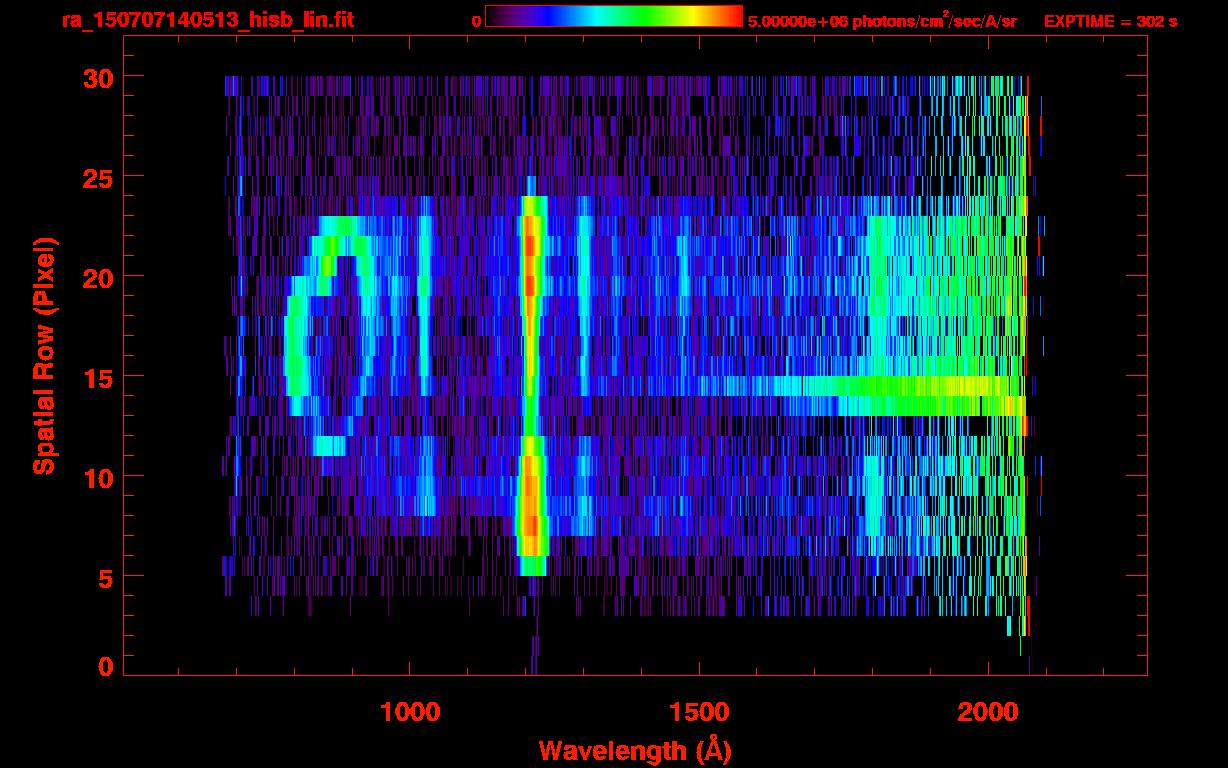The height and width of the screenshot is (768, 1228).
Task: Click the rainbow color scale bar
Action: (x=614, y=16)
